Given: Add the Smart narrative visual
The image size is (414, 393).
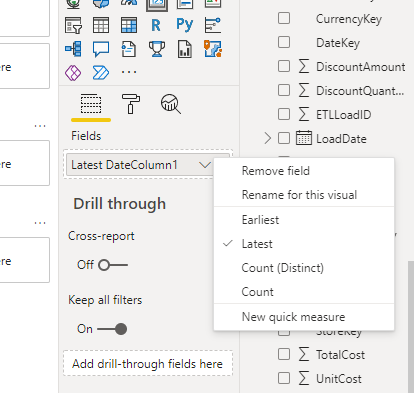Looking at the screenshot, I should click(129, 49).
